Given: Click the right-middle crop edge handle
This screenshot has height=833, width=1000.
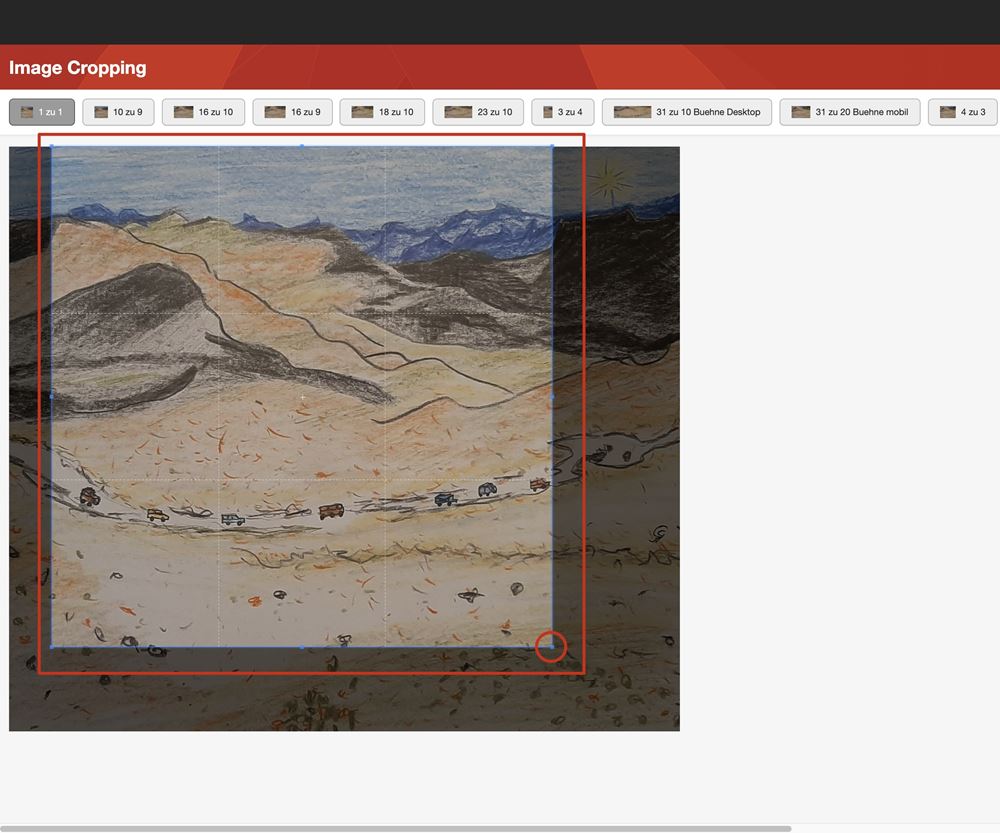Looking at the screenshot, I should coord(552,396).
